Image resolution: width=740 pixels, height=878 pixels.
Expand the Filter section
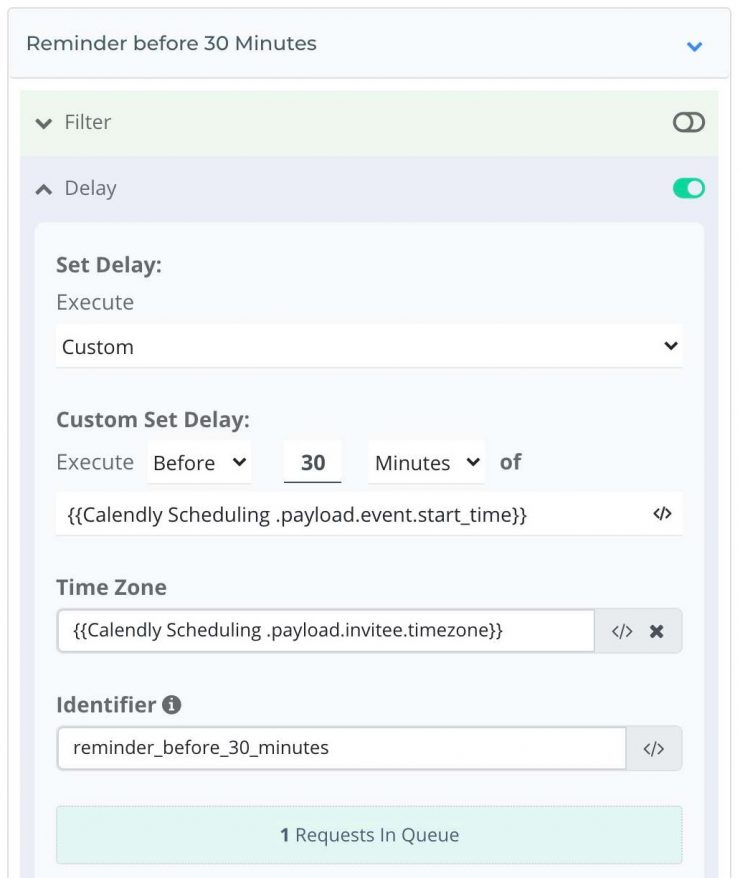pyautogui.click(x=44, y=122)
